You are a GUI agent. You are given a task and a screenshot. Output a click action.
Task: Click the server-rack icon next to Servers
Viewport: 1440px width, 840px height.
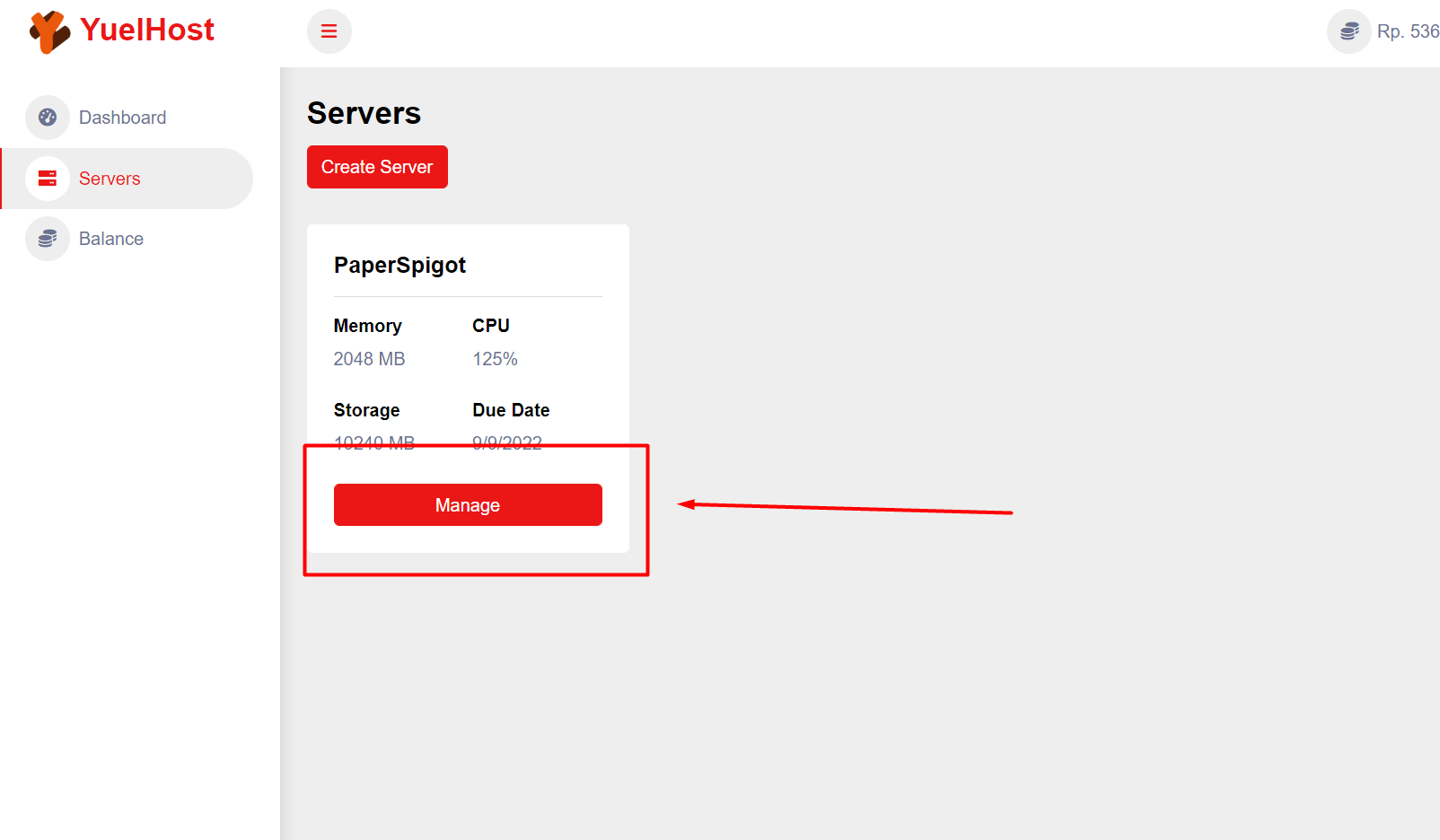48,178
